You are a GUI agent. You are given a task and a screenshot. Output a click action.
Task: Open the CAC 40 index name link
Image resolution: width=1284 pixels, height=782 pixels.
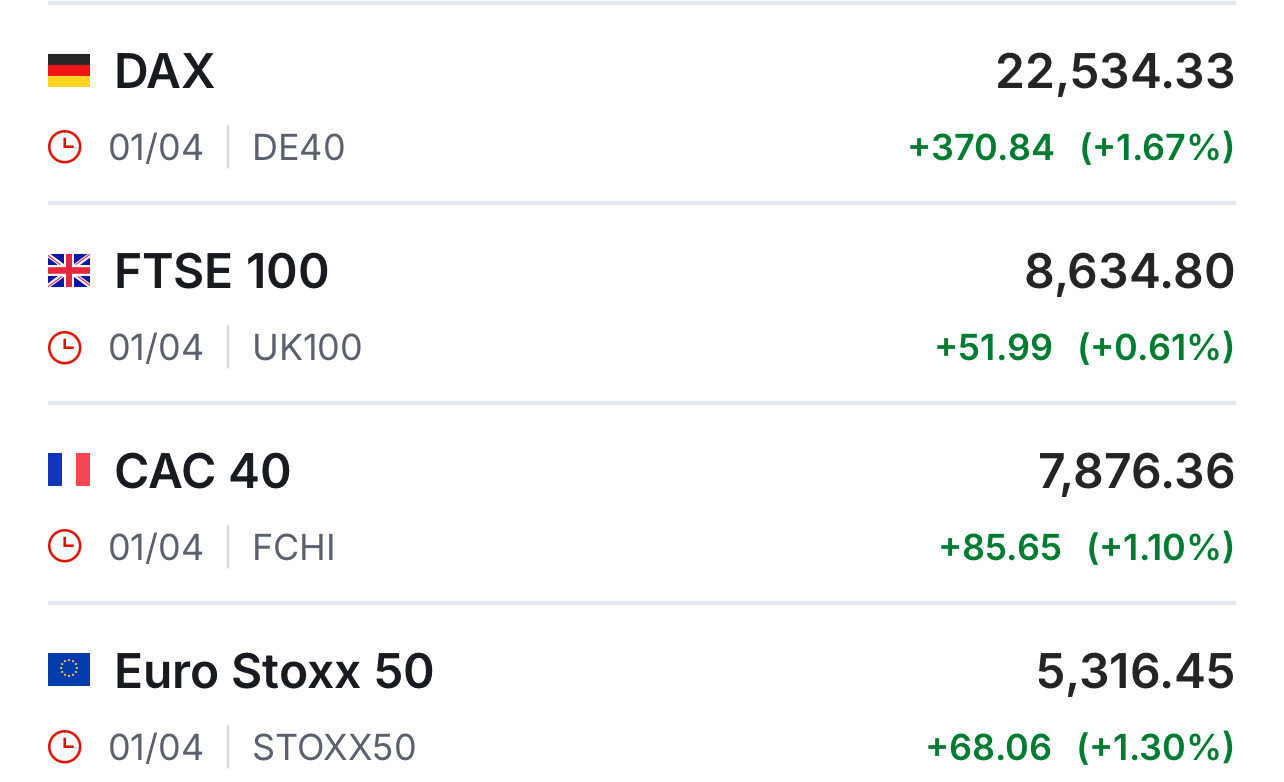click(x=202, y=471)
